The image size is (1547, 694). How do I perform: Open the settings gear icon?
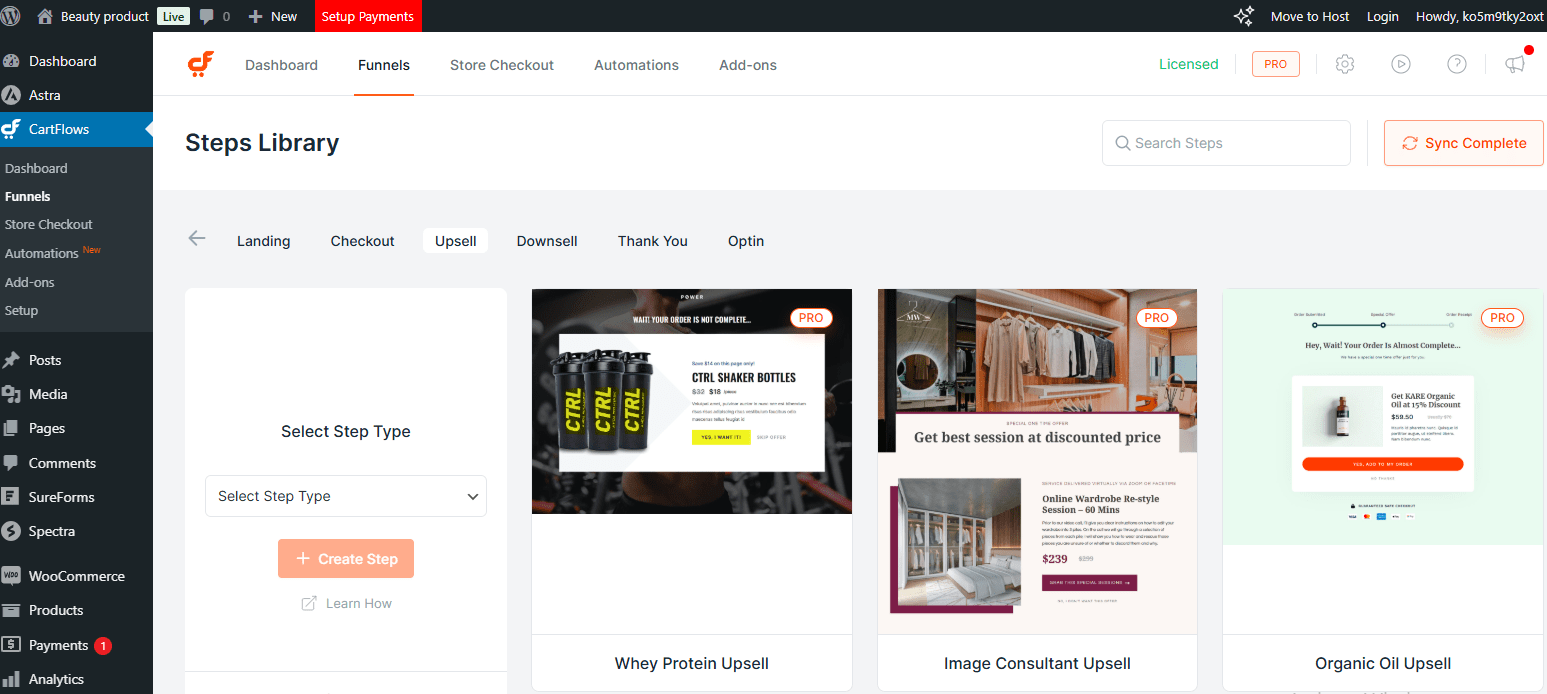pyautogui.click(x=1345, y=64)
